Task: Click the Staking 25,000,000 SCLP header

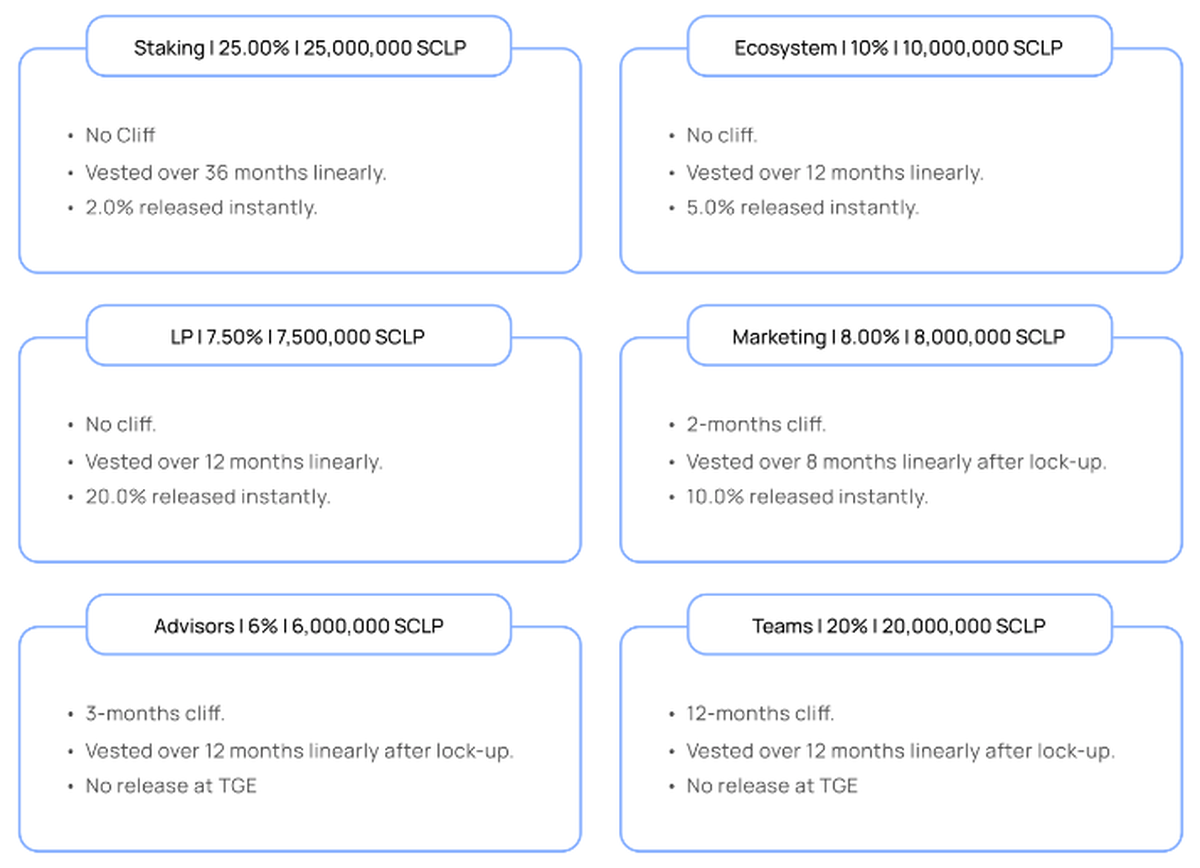Action: (x=299, y=47)
